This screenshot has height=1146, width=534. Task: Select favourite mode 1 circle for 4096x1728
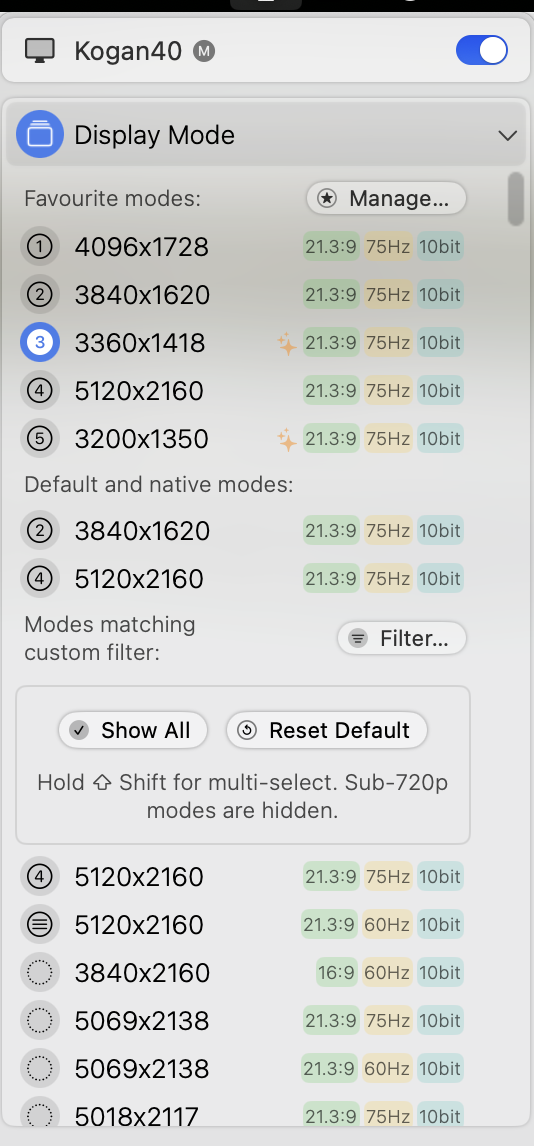point(39,247)
